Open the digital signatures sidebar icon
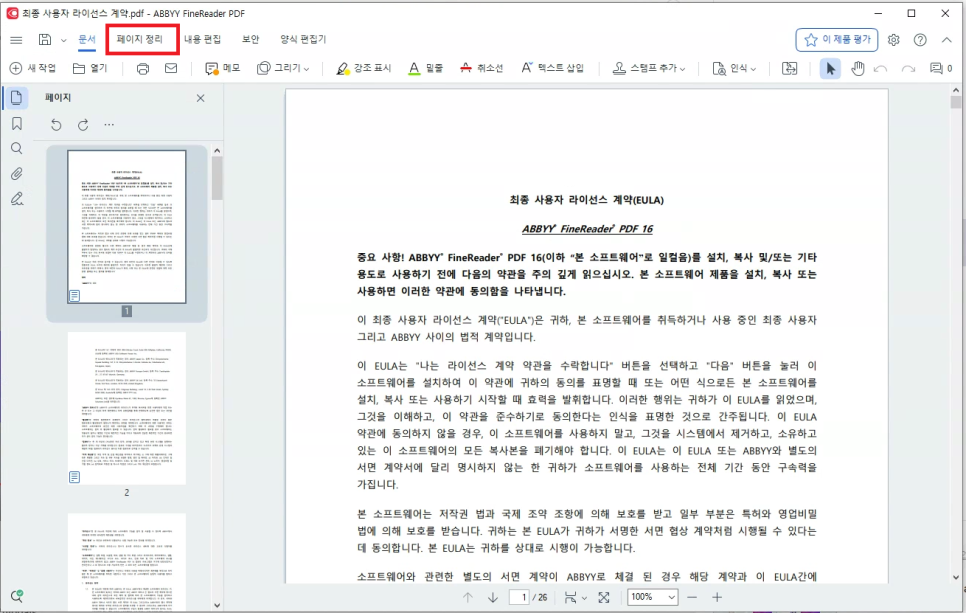 (x=17, y=198)
